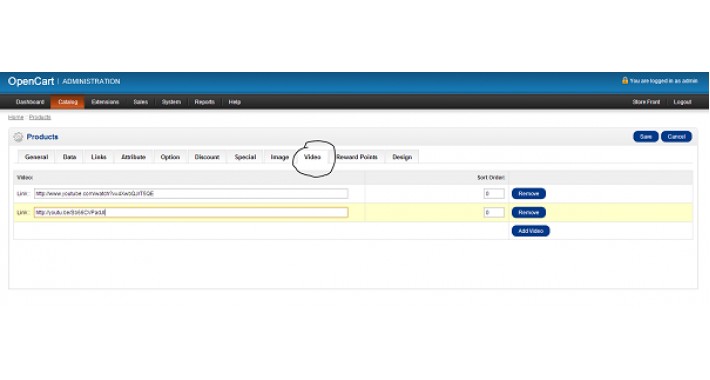Save the product
Image resolution: width=710 pixels, height=380 pixels.
[x=646, y=137]
